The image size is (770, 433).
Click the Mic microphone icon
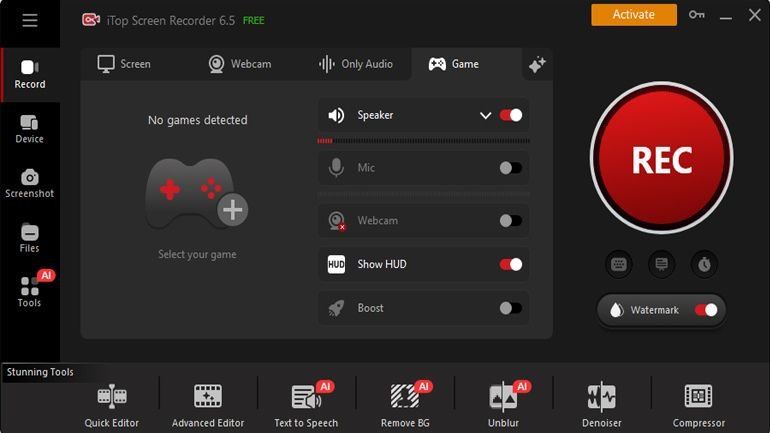tap(336, 168)
